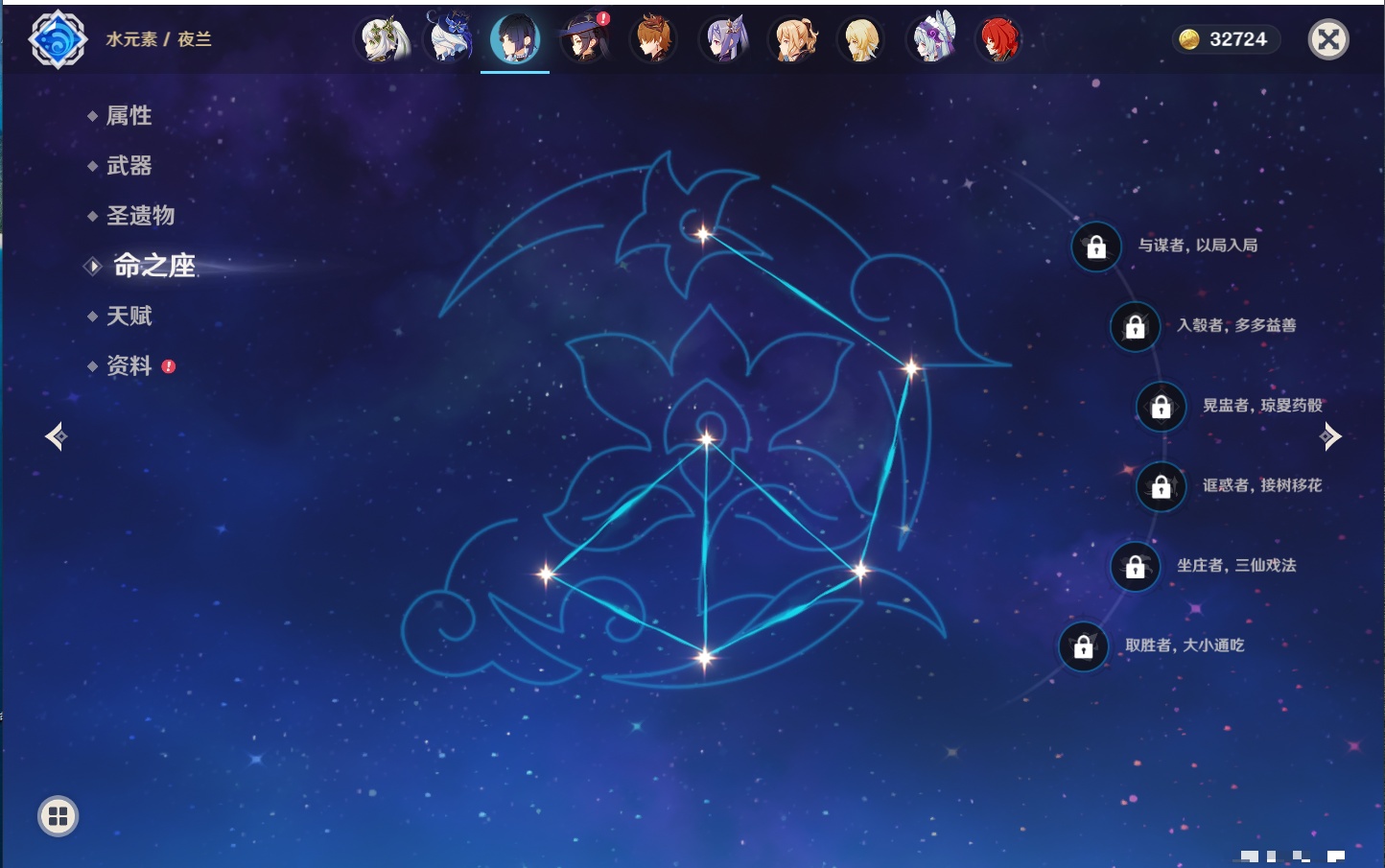This screenshot has height=868, width=1385.
Task: Click the constellation name 晃盅者, 琼畟药骰
Action: 1263,406
